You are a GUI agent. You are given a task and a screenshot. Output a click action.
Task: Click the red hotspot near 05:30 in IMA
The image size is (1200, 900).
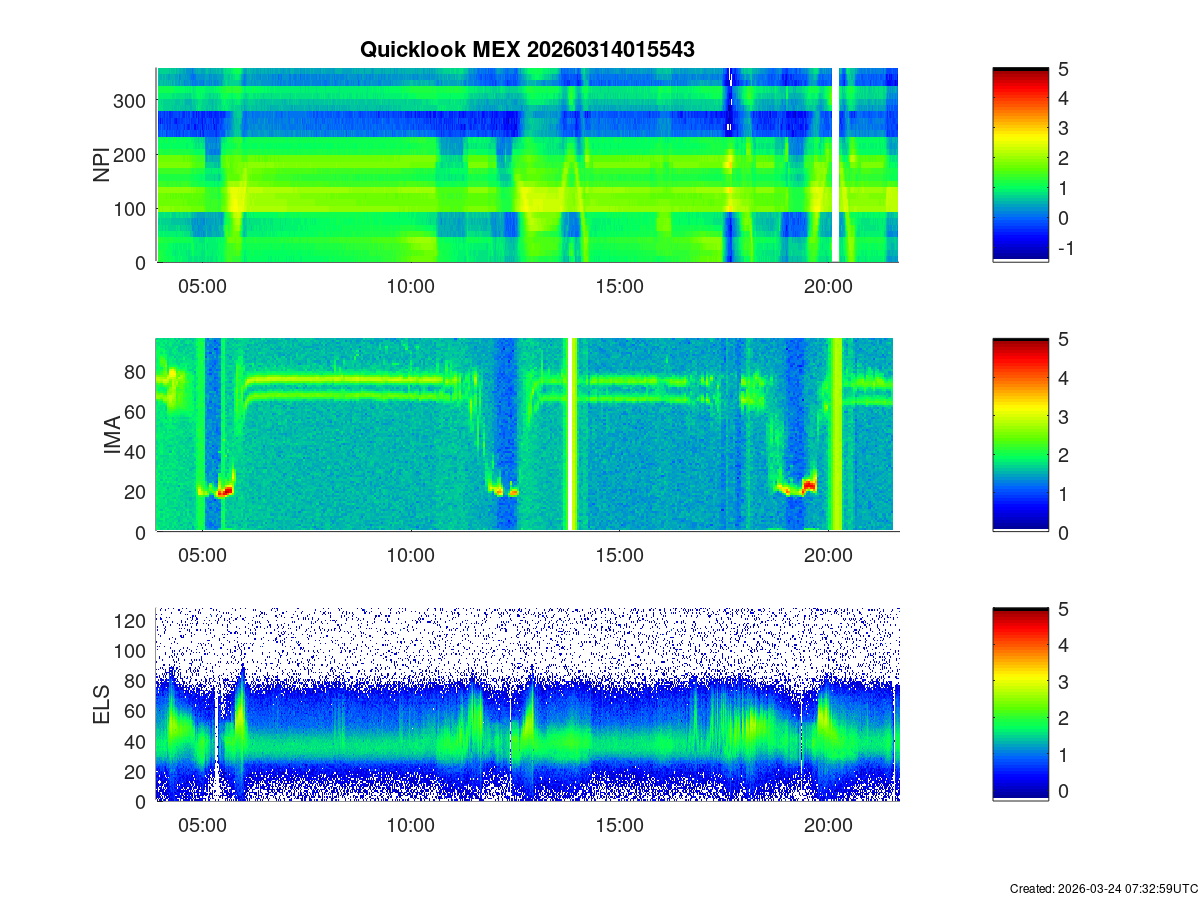point(225,491)
